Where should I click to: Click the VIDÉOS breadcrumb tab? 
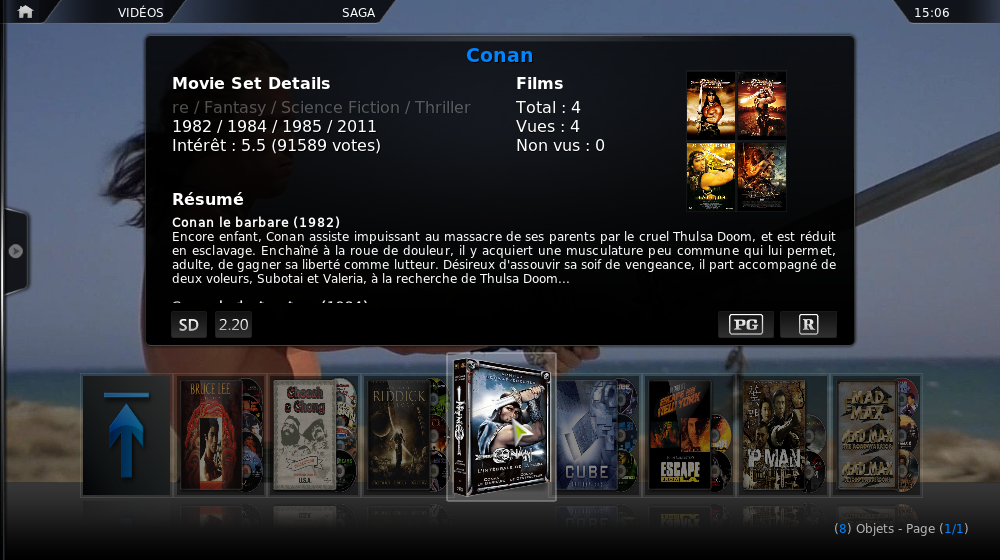[140, 12]
